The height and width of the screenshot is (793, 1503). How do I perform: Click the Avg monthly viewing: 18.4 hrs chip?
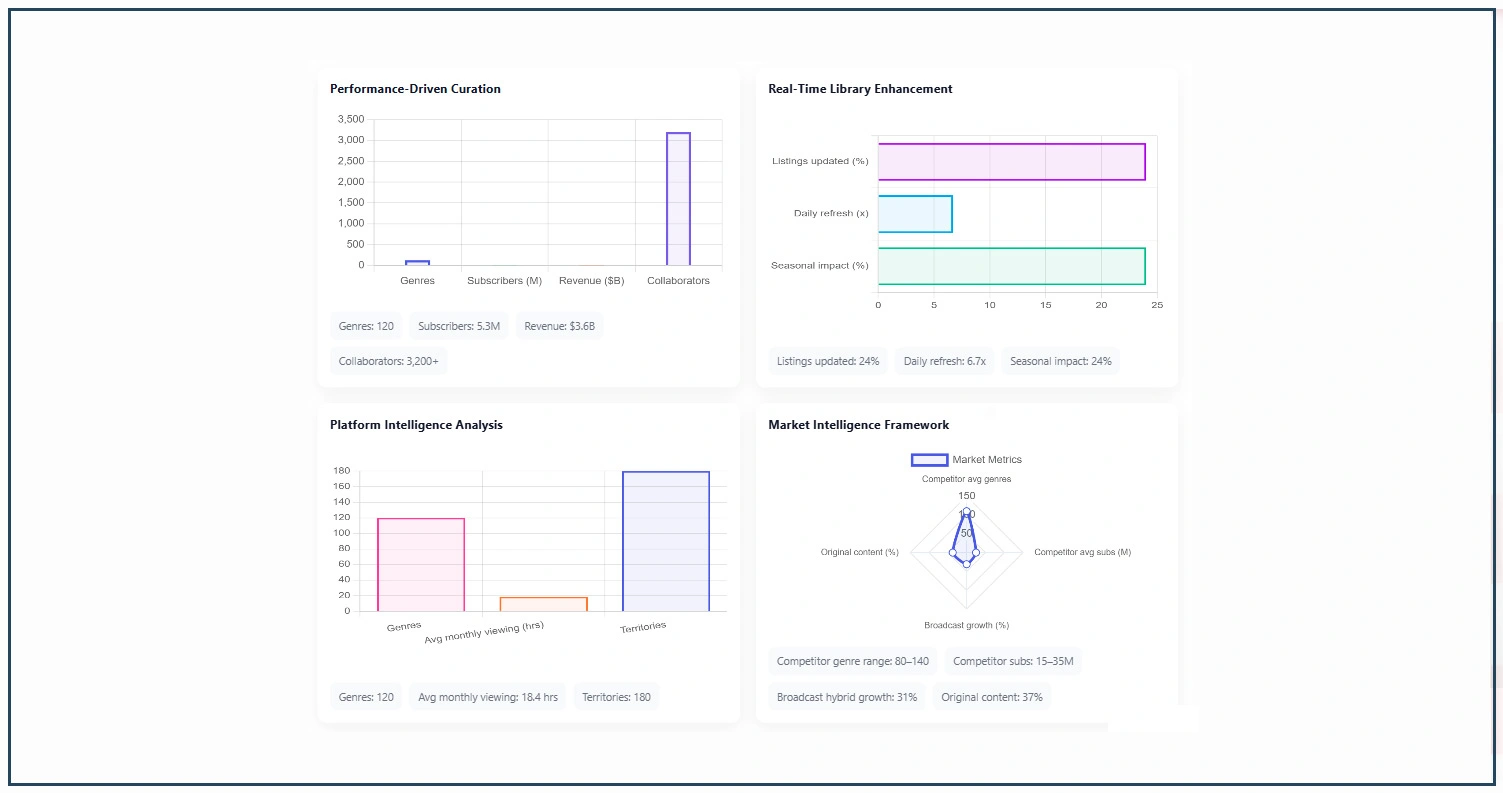coord(487,697)
